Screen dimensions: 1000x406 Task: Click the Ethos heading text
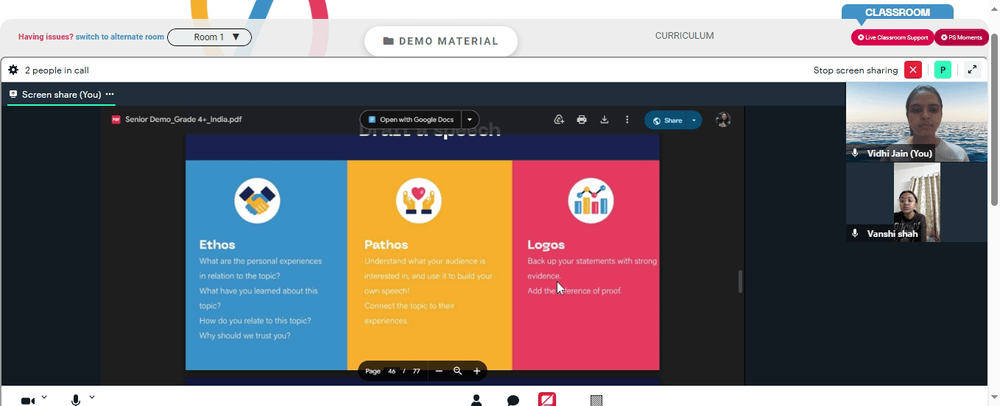pyautogui.click(x=217, y=245)
